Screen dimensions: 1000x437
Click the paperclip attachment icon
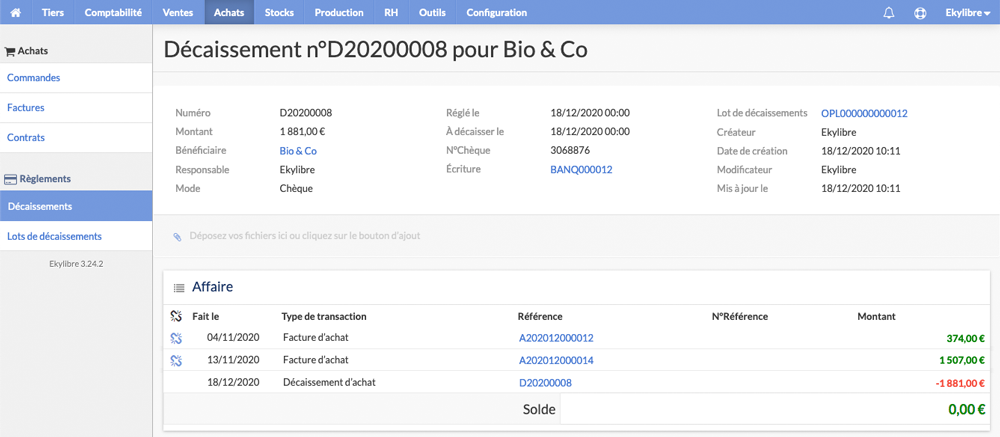[177, 237]
